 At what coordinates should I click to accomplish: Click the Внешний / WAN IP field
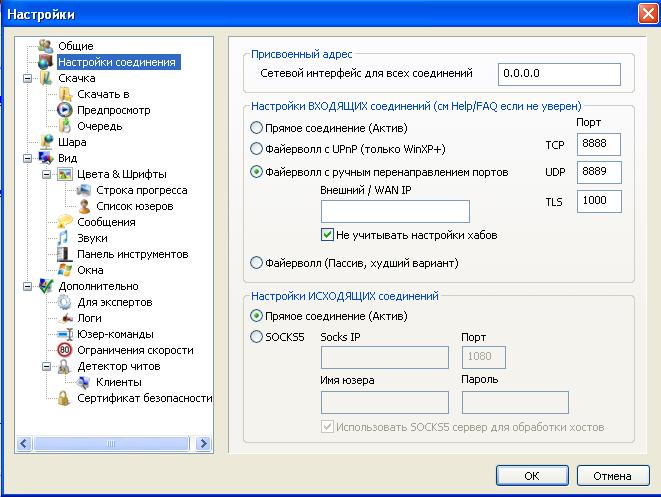395,211
